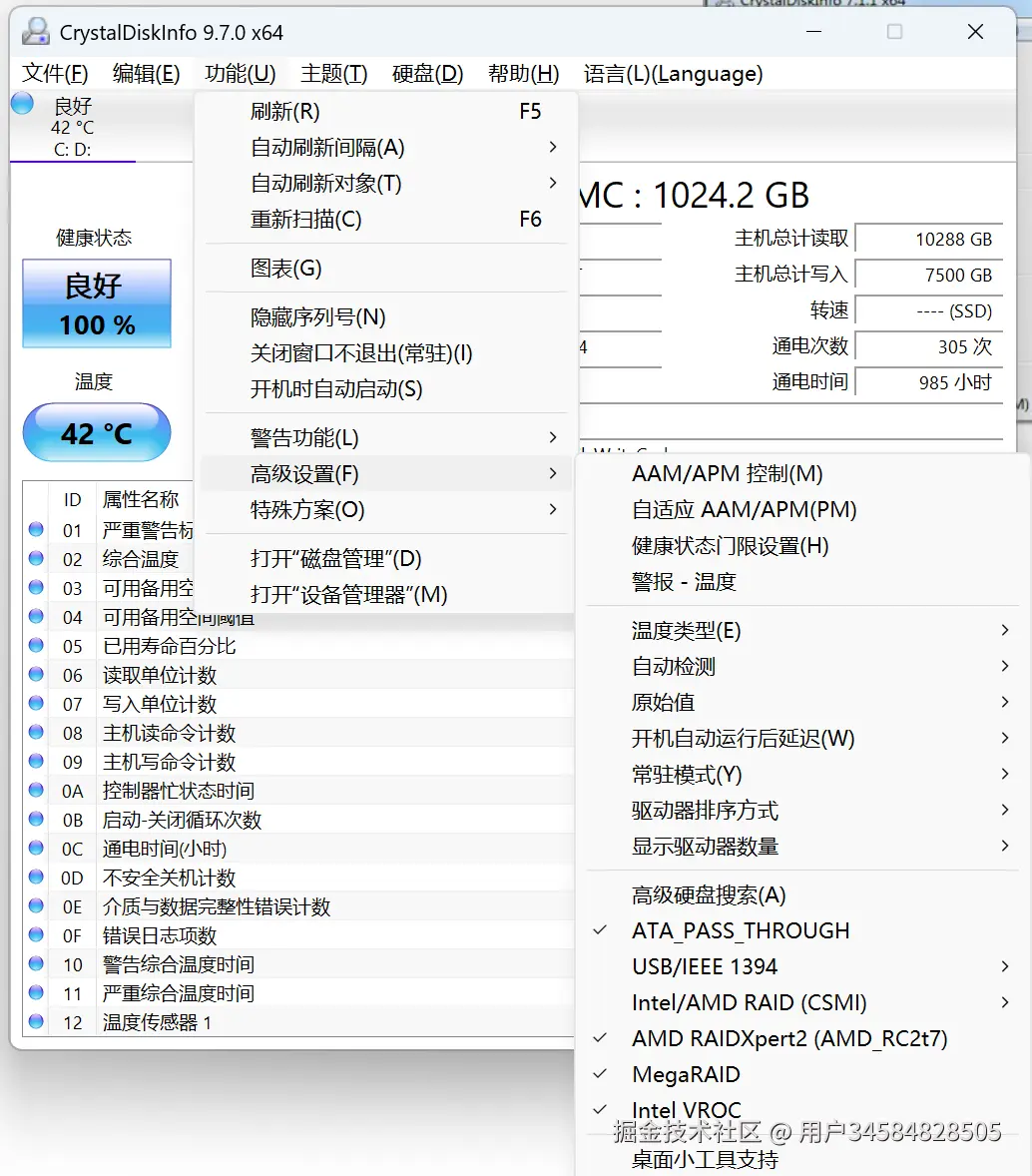Click the status dot for 0C 通电时间(小时)
This screenshot has height=1176, width=1032.
coord(36,848)
